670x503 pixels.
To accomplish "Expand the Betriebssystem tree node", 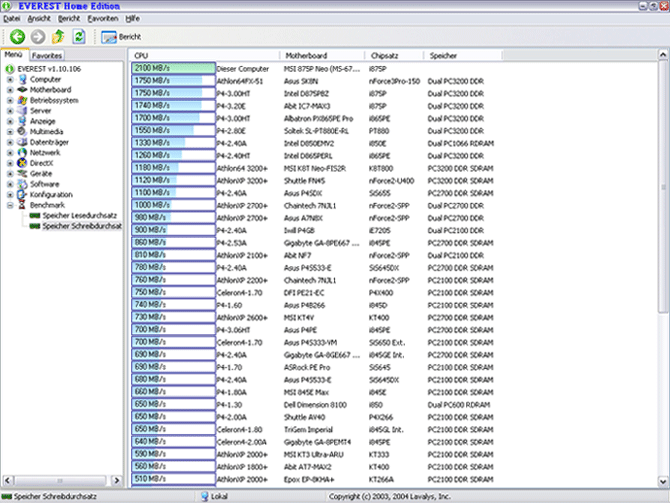I will point(10,100).
